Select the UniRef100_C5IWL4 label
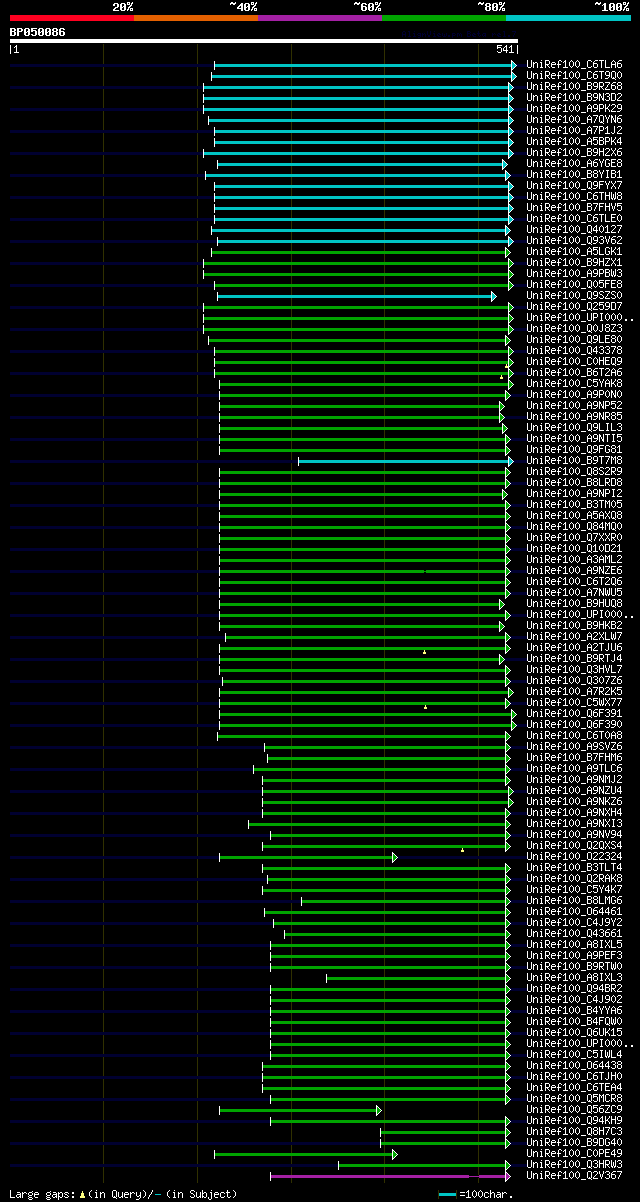Screen dimensions: 640x1202 [x=574, y=1054]
